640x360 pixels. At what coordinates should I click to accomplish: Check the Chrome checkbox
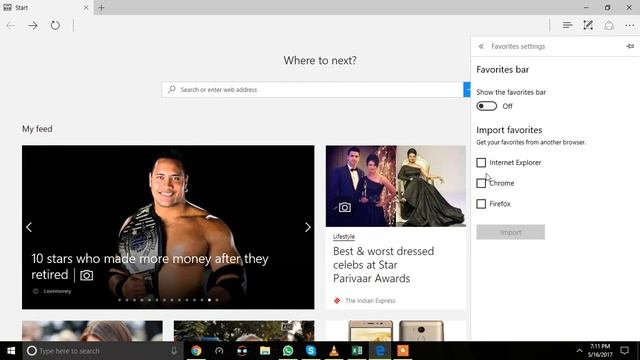(x=481, y=183)
